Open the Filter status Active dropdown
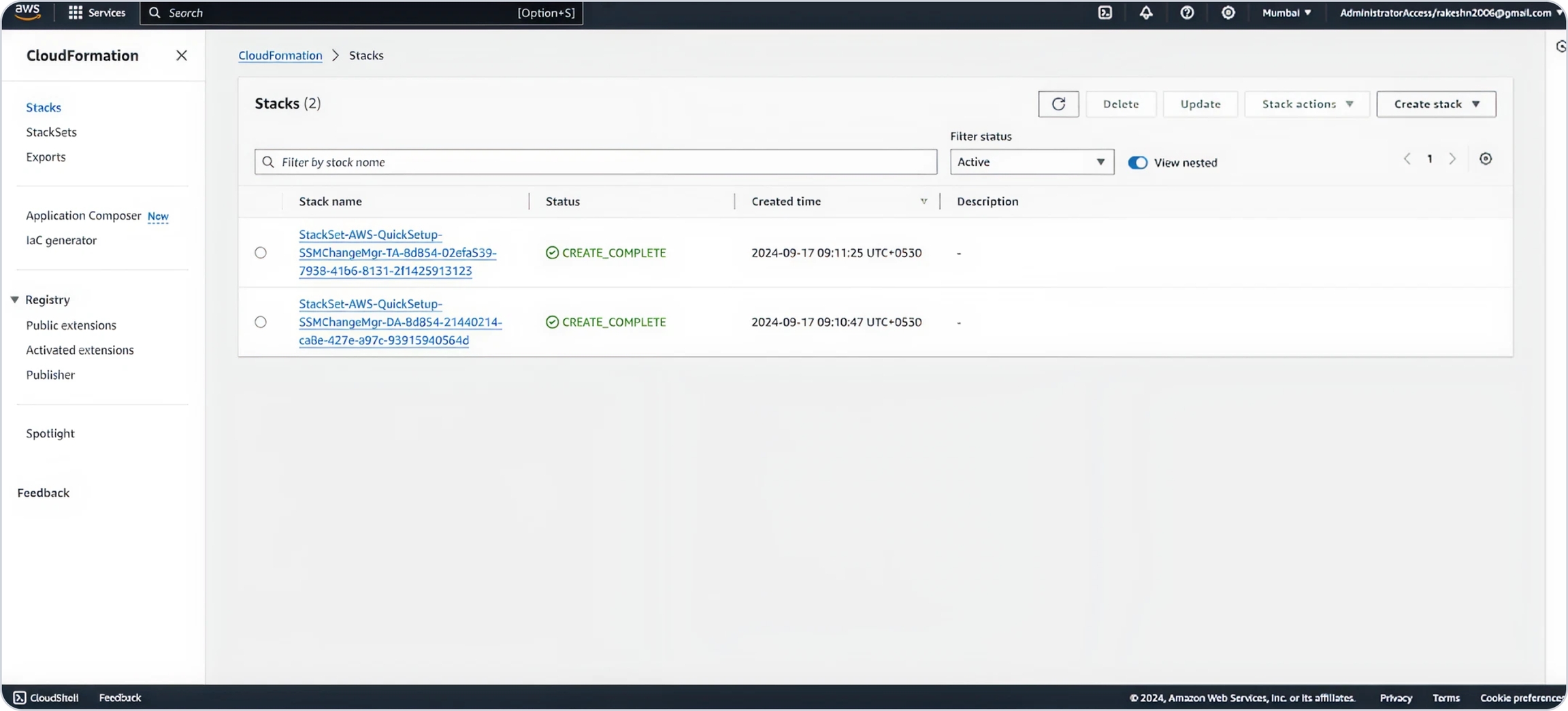The height and width of the screenshot is (711, 1568). point(1031,162)
